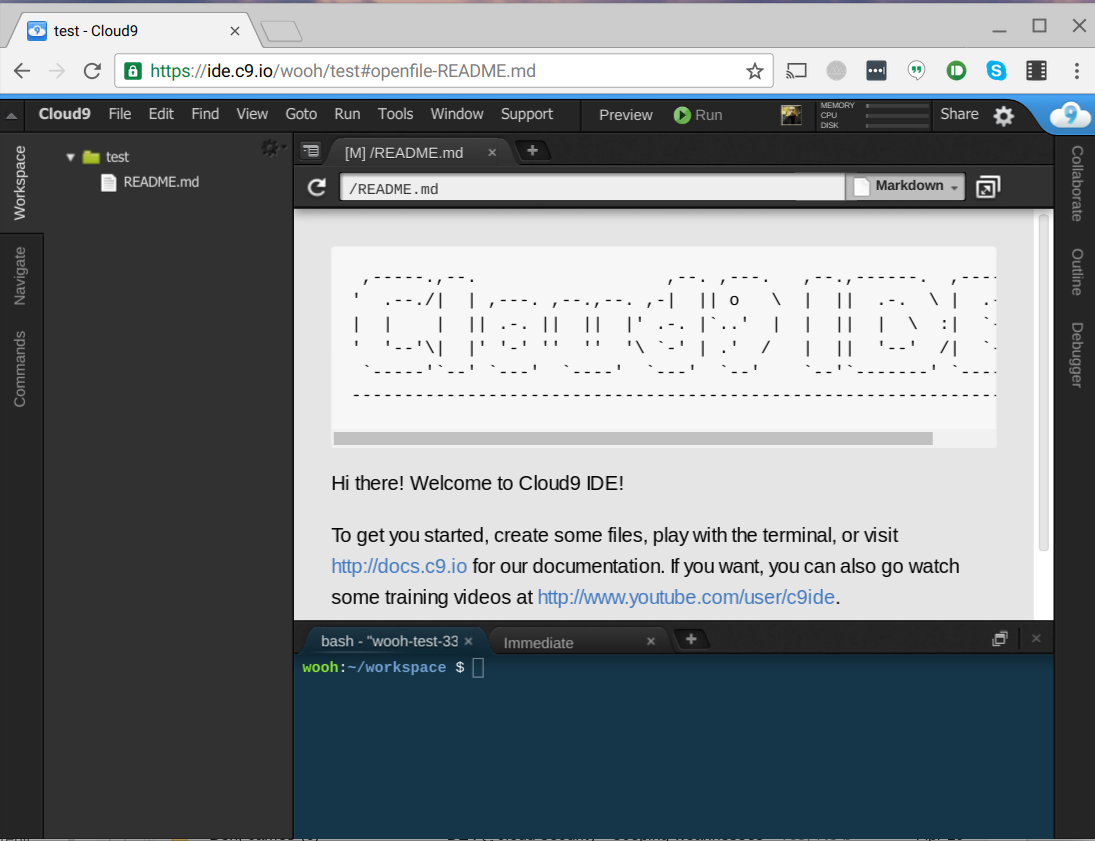Click the film strip extension icon
Viewport: 1095px width, 841px height.
(x=1036, y=71)
